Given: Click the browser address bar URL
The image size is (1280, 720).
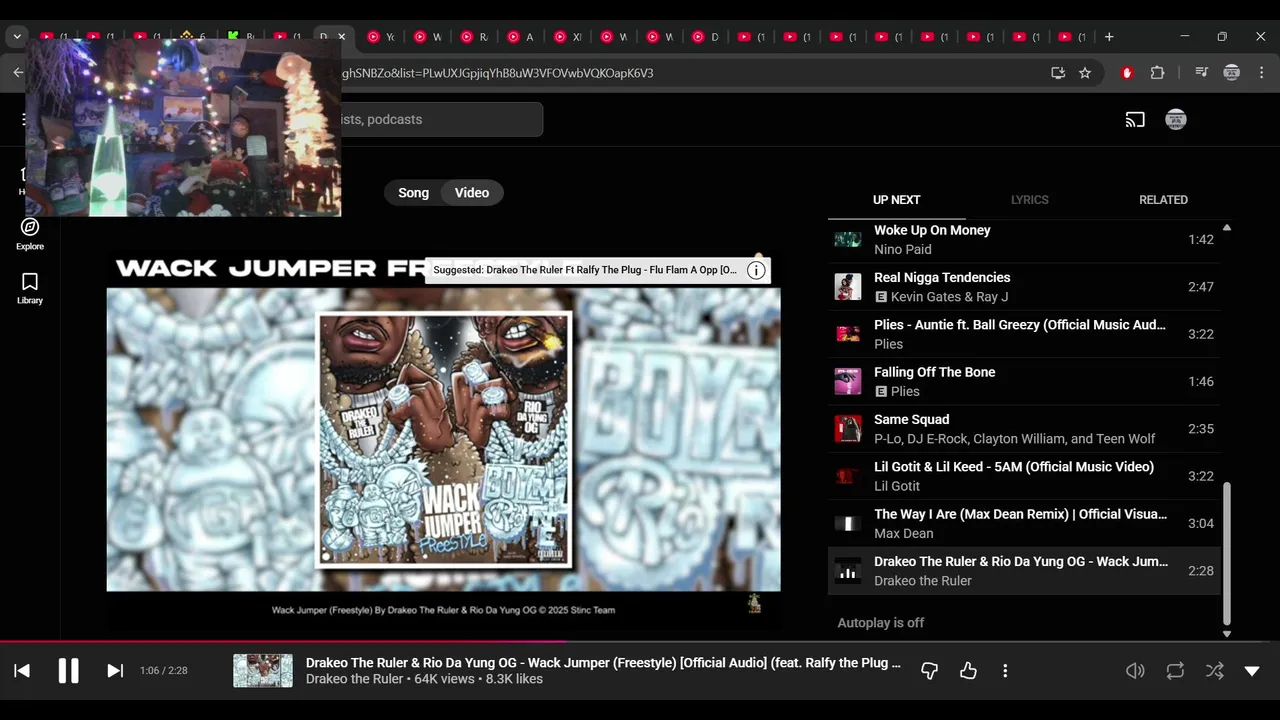Looking at the screenshot, I should [497, 73].
